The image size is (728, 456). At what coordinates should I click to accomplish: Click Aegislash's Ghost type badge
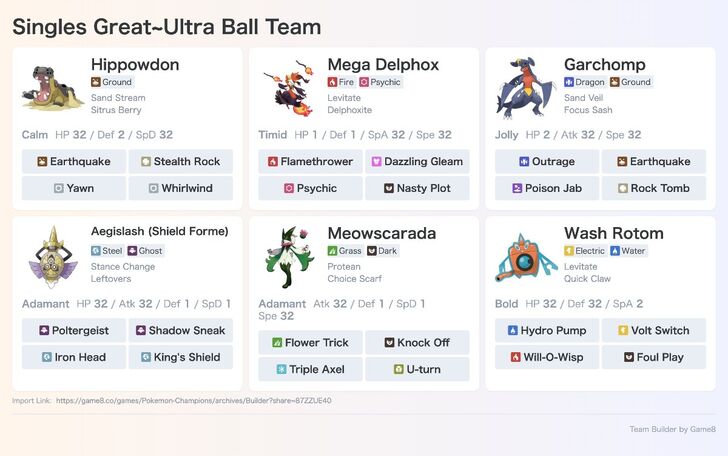tap(146, 251)
